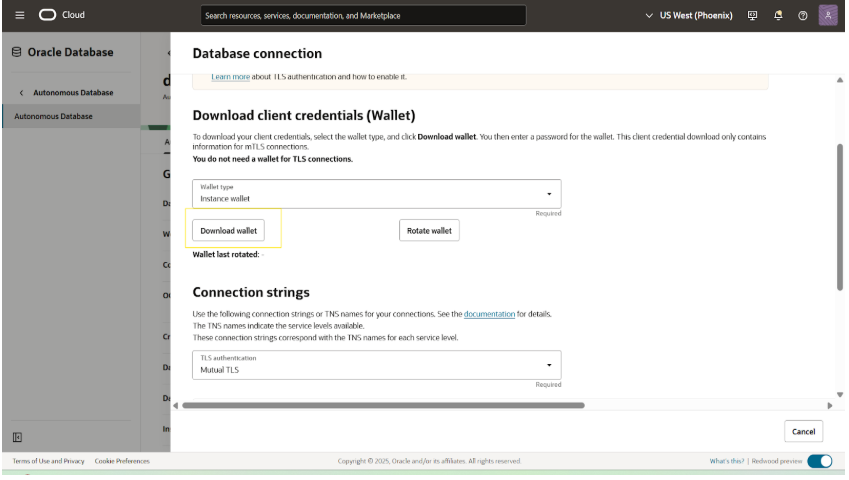Viewport: 849px width, 480px height.
Task: Toggle the Redwood preview switch
Action: [x=819, y=461]
